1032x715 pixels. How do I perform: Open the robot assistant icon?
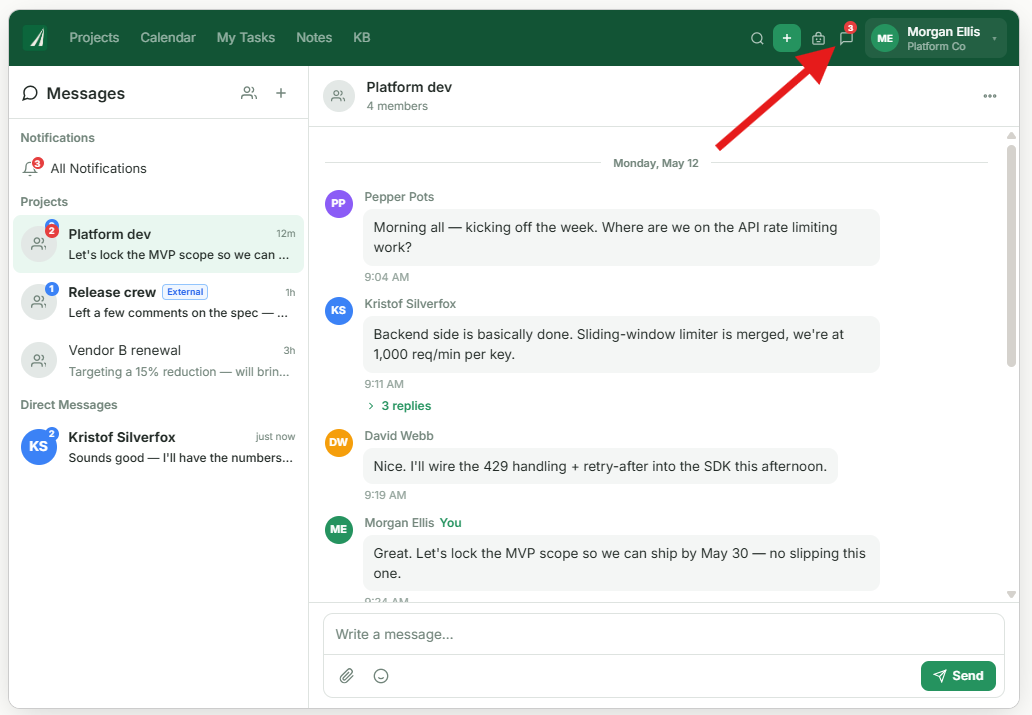(818, 38)
